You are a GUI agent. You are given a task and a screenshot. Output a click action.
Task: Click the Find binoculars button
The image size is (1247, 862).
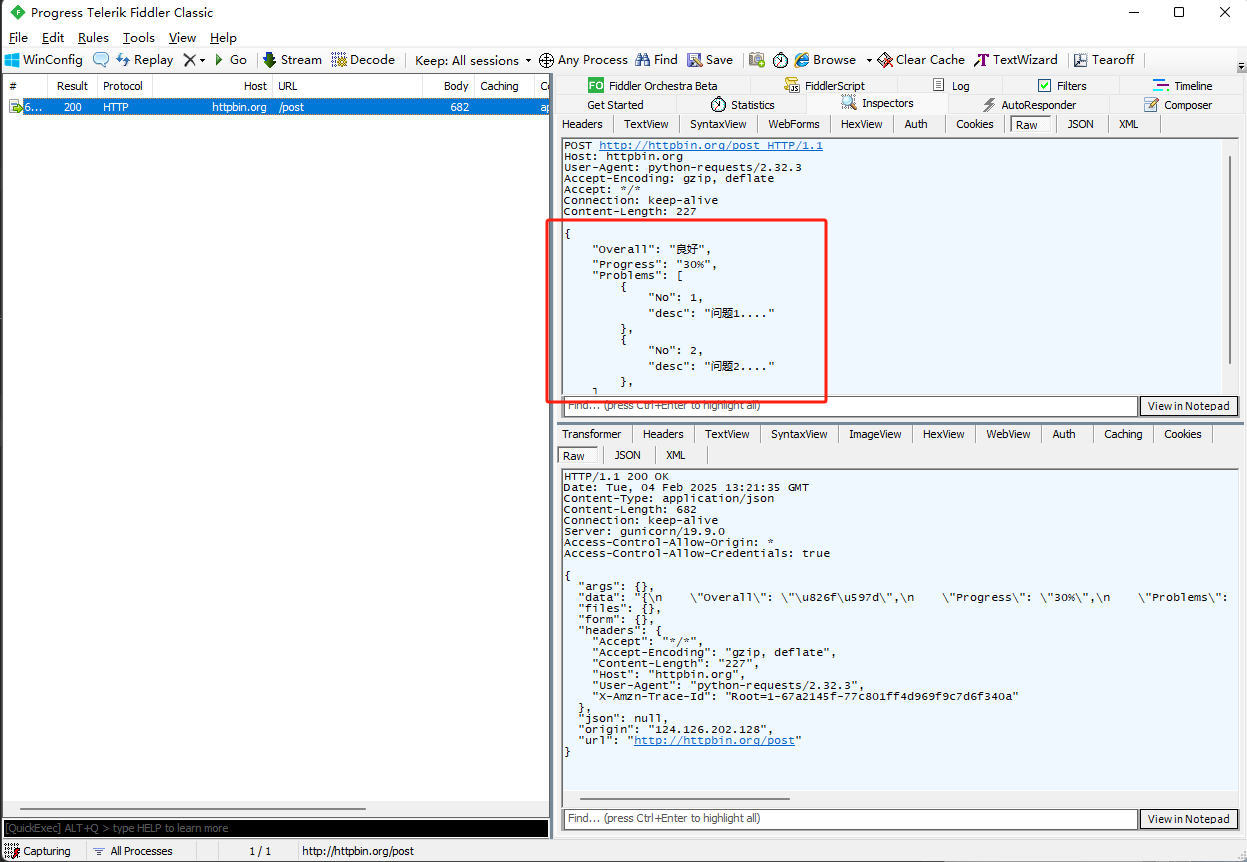coord(656,60)
